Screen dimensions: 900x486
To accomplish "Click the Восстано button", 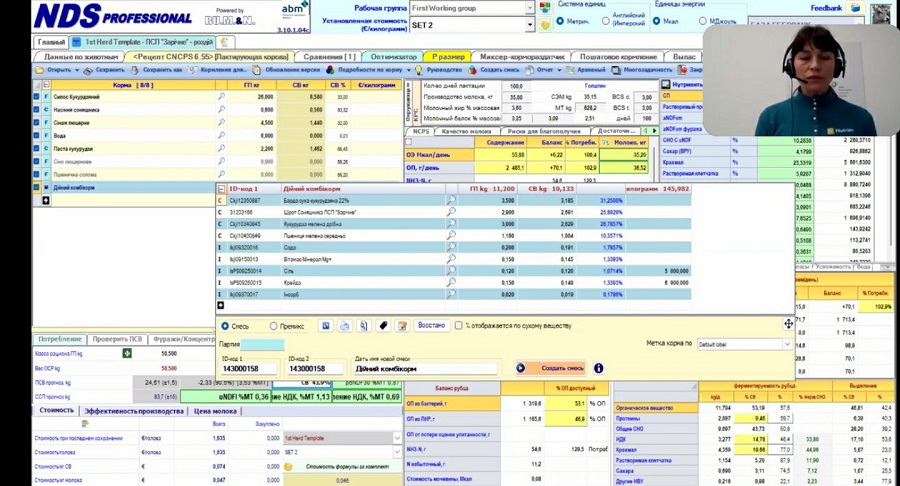I will 432,325.
